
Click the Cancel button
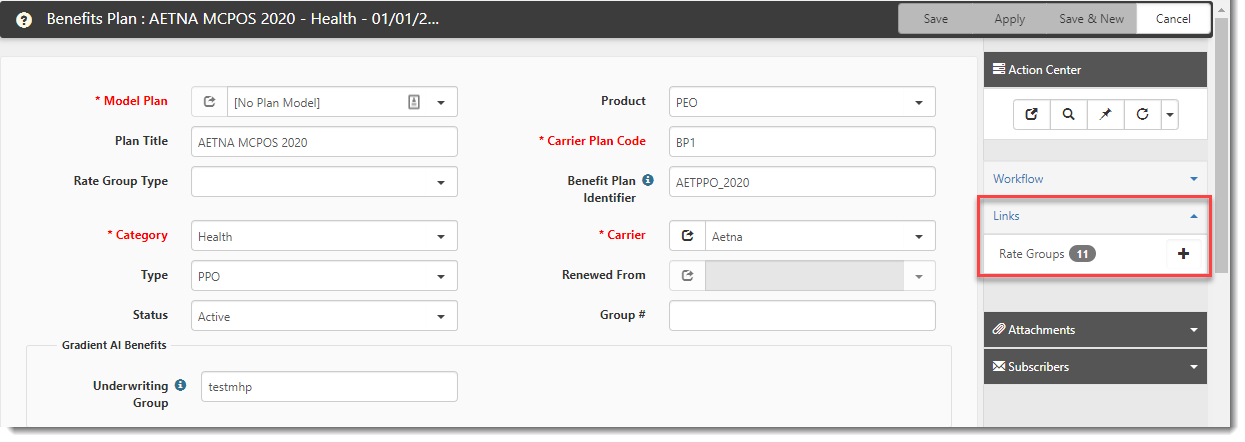point(1173,19)
